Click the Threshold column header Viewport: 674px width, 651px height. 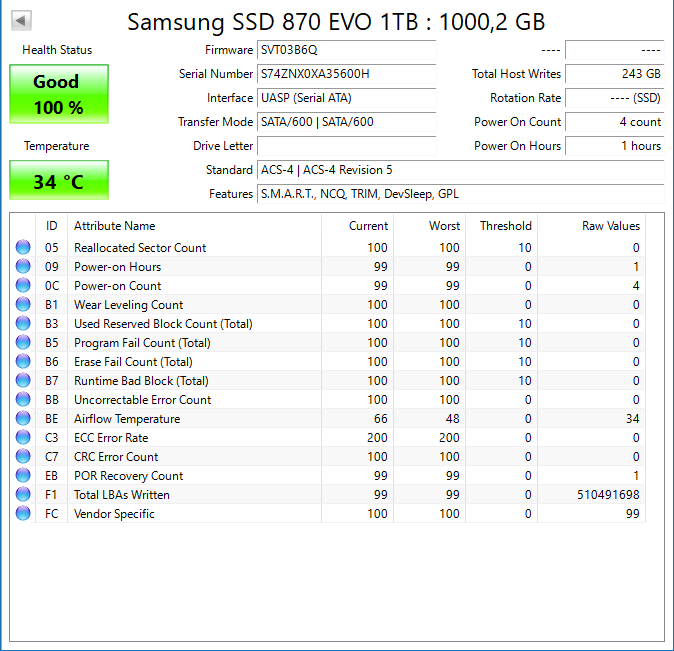505,226
